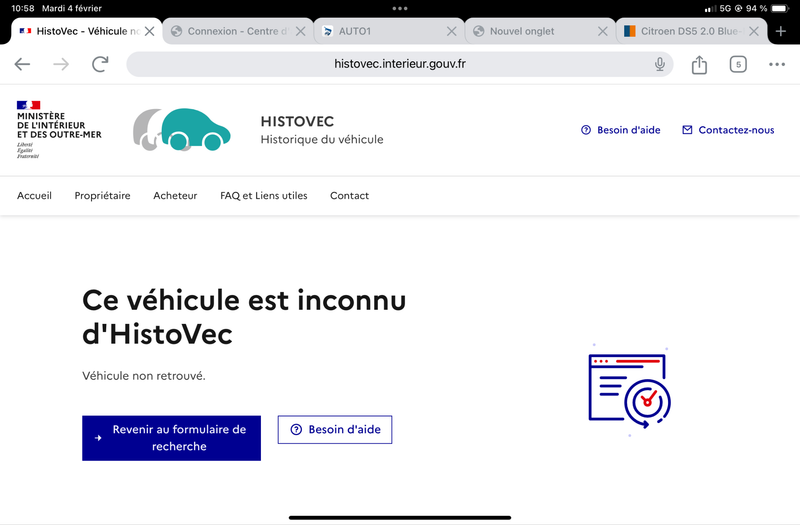Click Revenir au formulaire de recherche button
Screen dimensions: 800x525
tap(171, 438)
